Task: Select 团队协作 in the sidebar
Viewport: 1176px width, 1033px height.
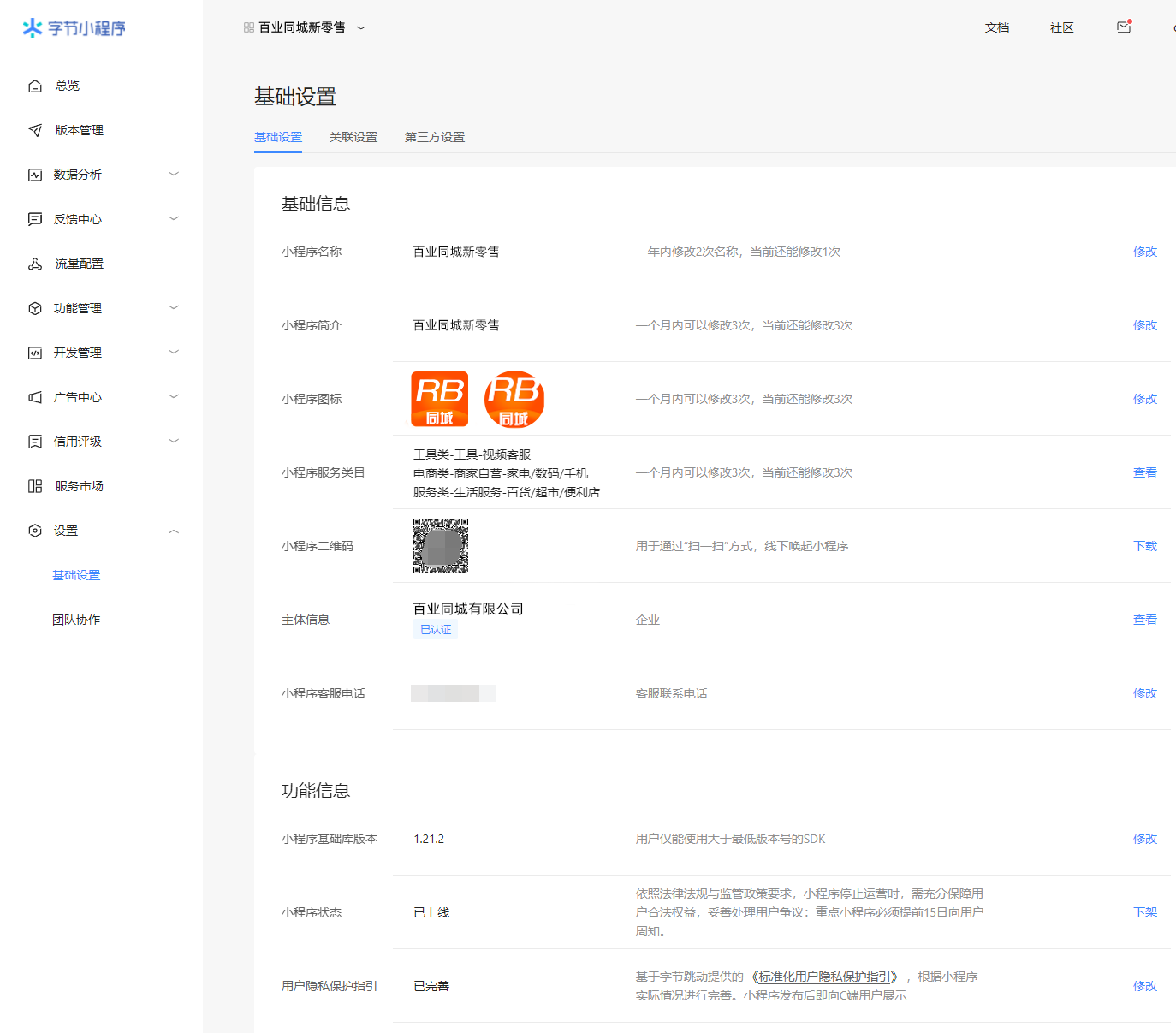Action: [x=76, y=620]
